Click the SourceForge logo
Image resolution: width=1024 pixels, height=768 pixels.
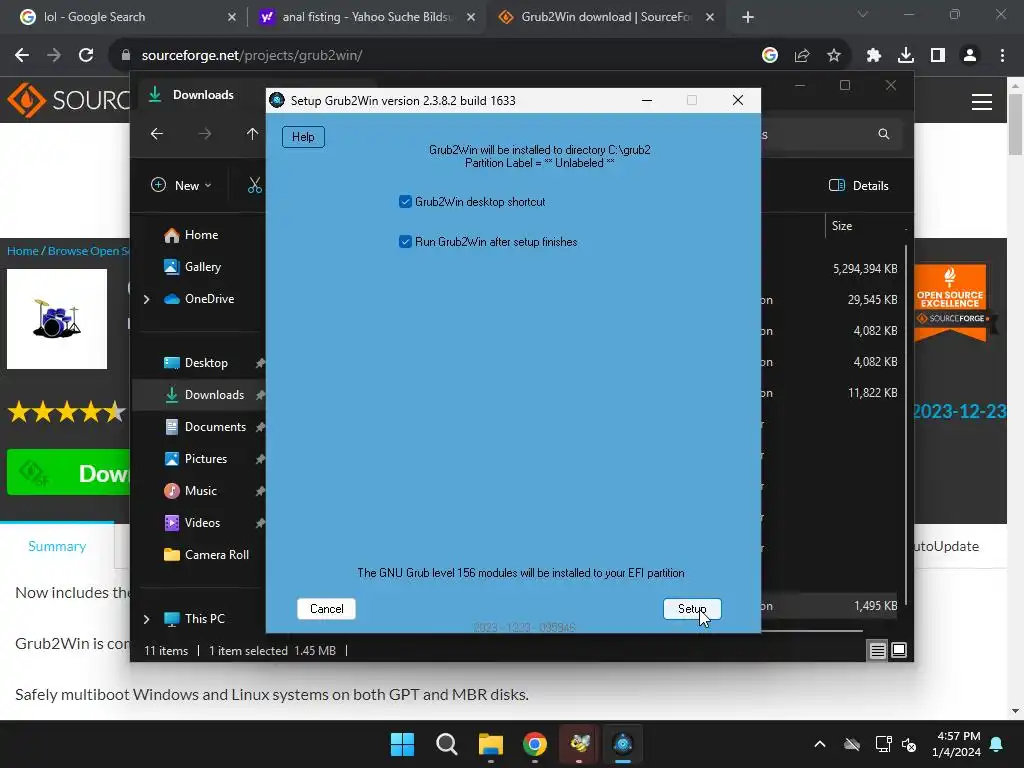(68, 100)
